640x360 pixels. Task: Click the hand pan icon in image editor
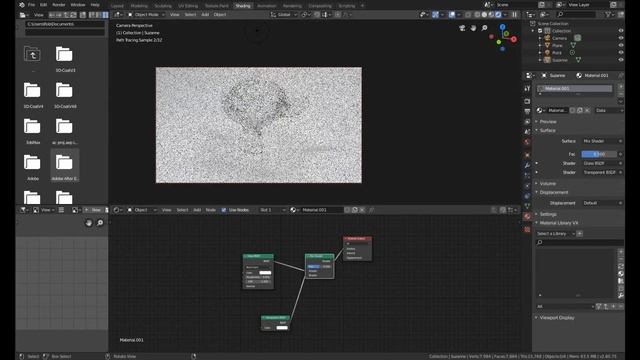click(x=89, y=223)
